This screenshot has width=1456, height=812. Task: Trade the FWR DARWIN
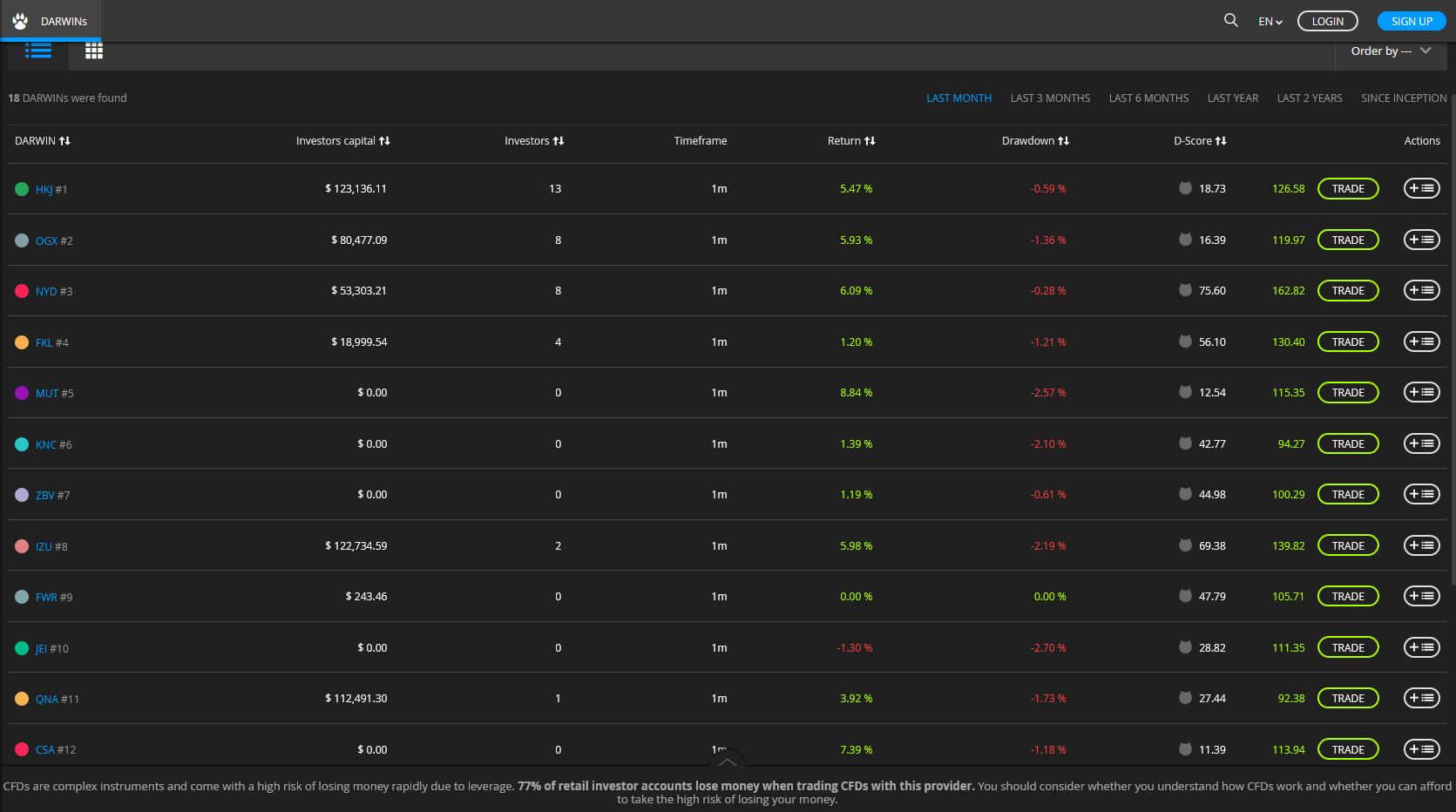(1348, 596)
